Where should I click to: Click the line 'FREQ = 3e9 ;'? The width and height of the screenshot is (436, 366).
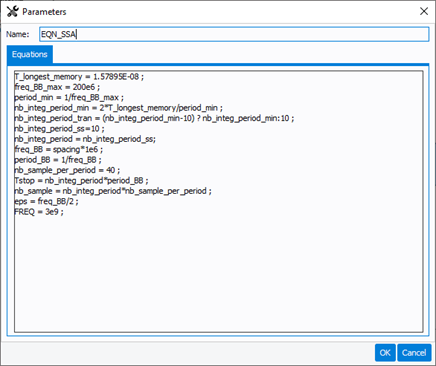[x=39, y=212]
